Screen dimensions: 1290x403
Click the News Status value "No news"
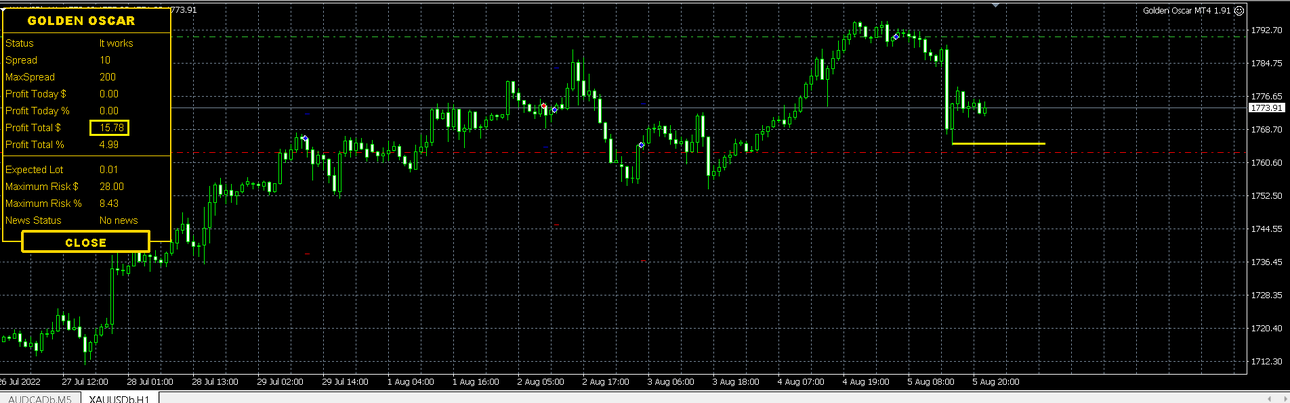coord(118,220)
